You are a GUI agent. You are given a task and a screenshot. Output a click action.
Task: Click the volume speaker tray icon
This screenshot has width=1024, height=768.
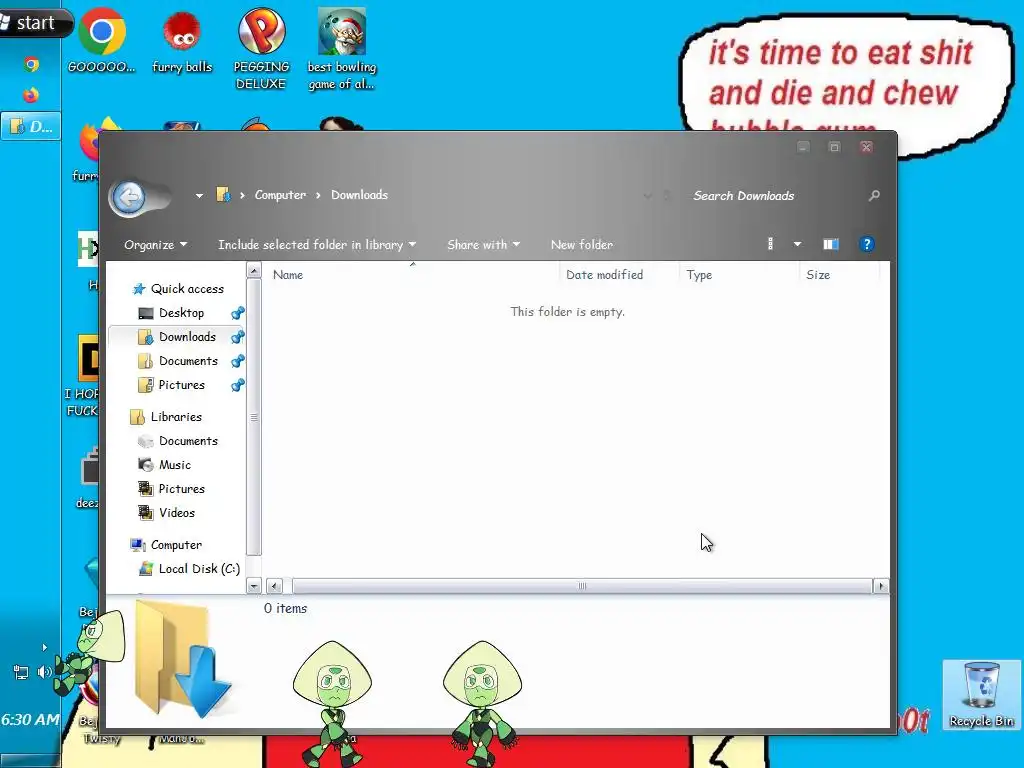pos(44,672)
